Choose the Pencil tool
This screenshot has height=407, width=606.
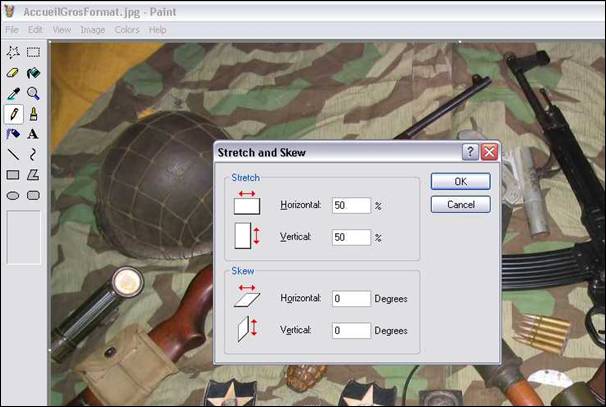pos(13,114)
